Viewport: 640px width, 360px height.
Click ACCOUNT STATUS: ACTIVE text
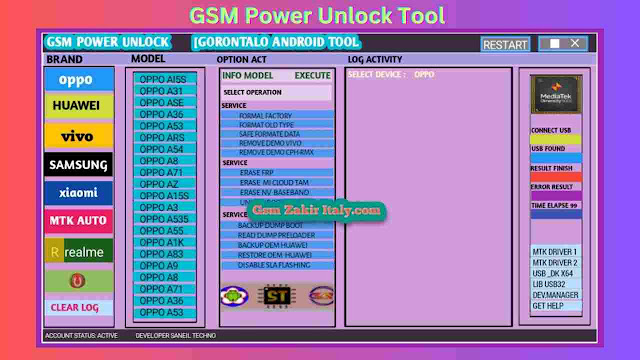pos(81,336)
